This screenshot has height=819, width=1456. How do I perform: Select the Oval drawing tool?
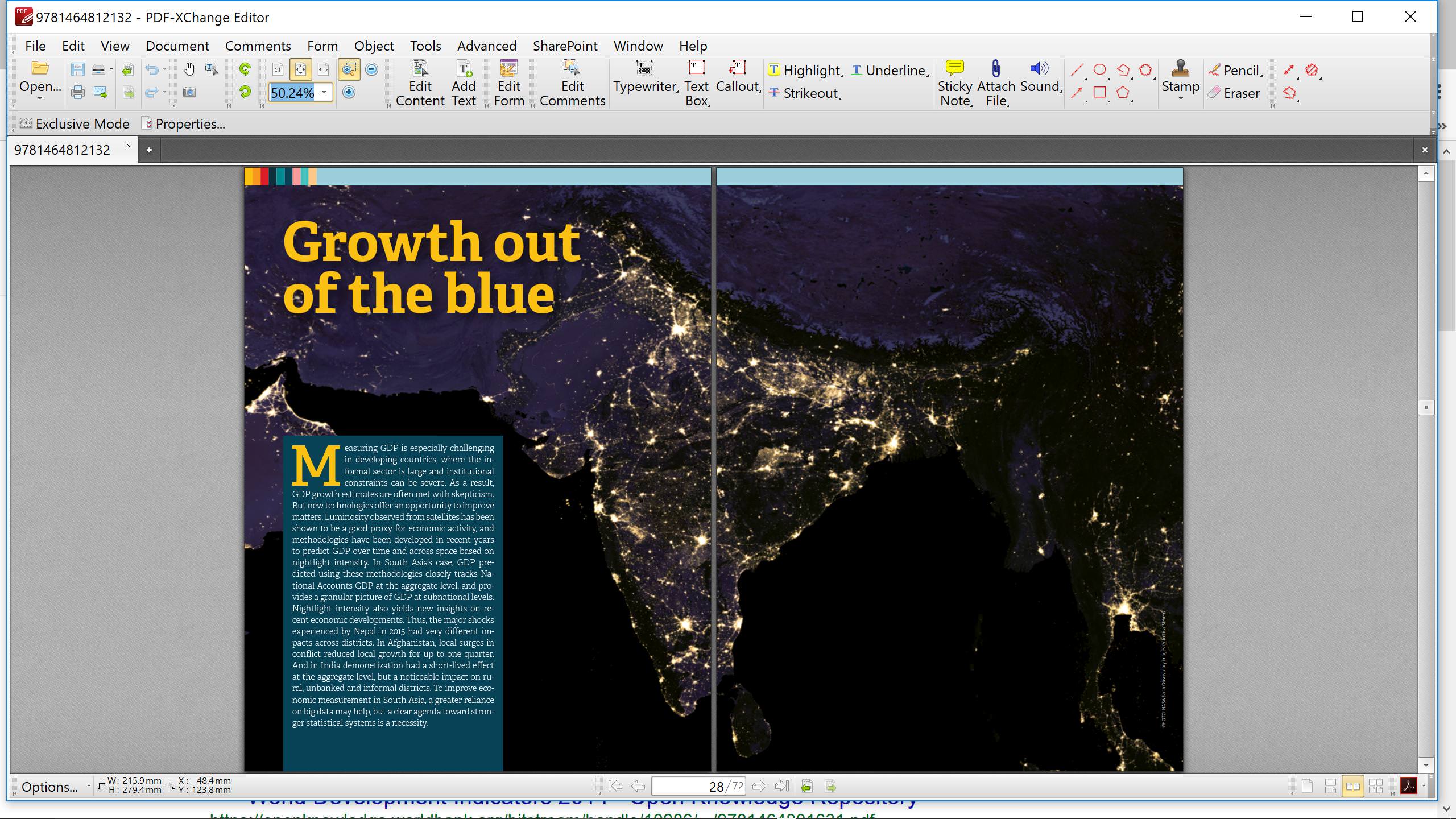click(x=1099, y=69)
